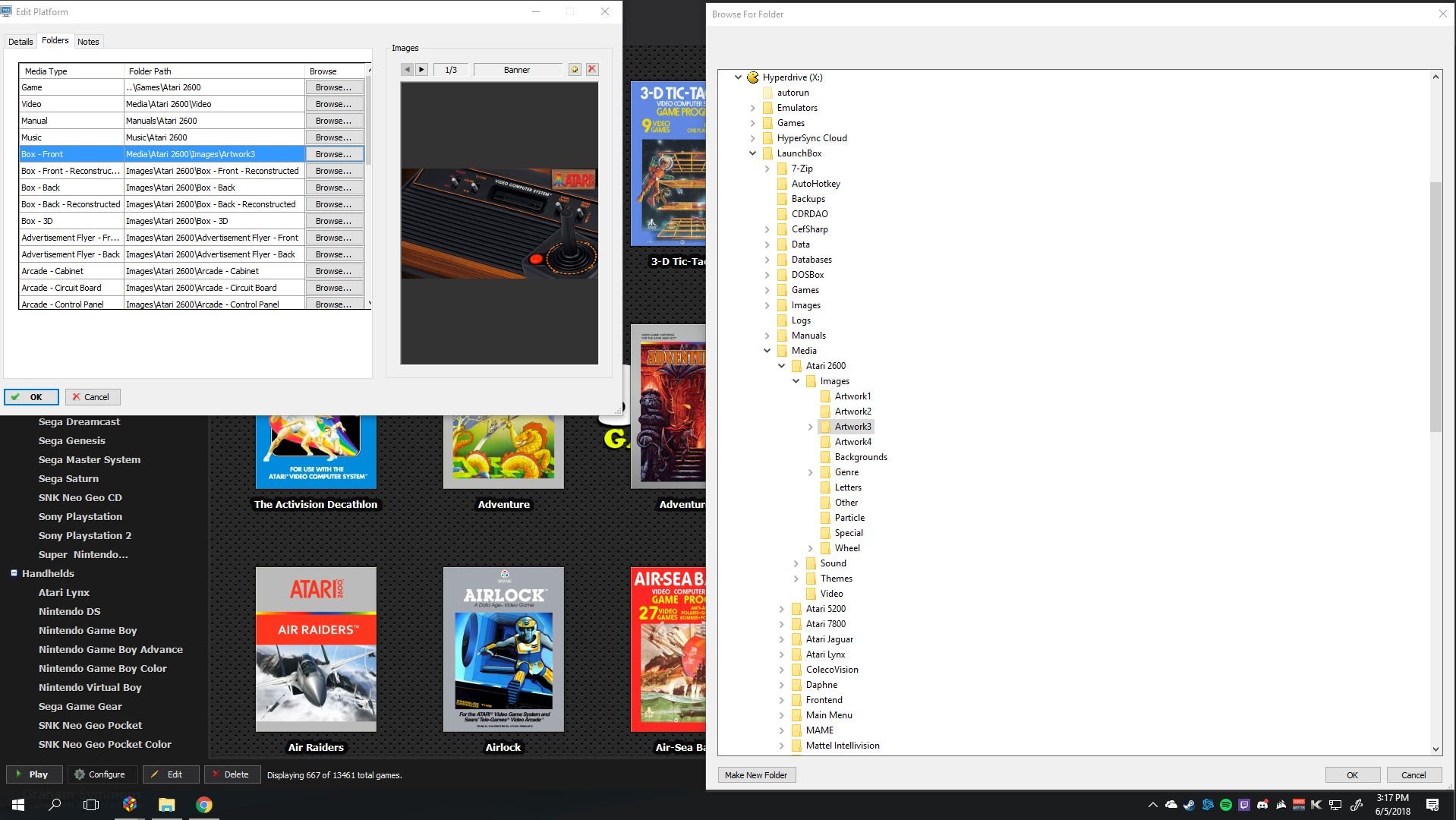Open Windows Start menu
1456x820 pixels.
click(x=18, y=805)
